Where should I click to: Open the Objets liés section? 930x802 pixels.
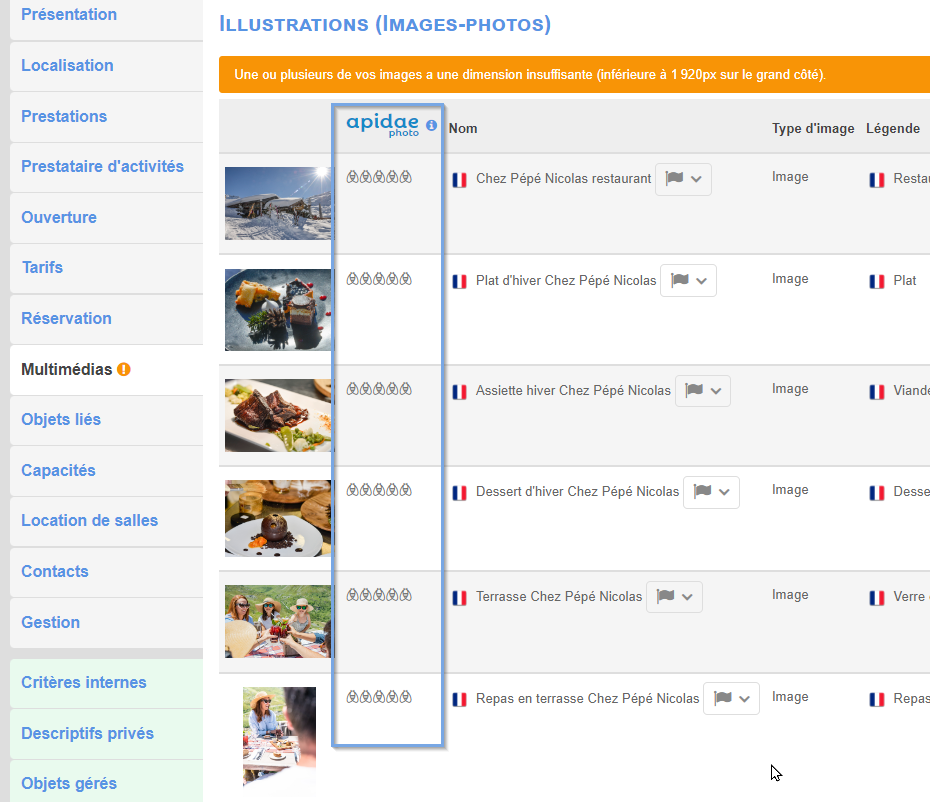(x=107, y=419)
